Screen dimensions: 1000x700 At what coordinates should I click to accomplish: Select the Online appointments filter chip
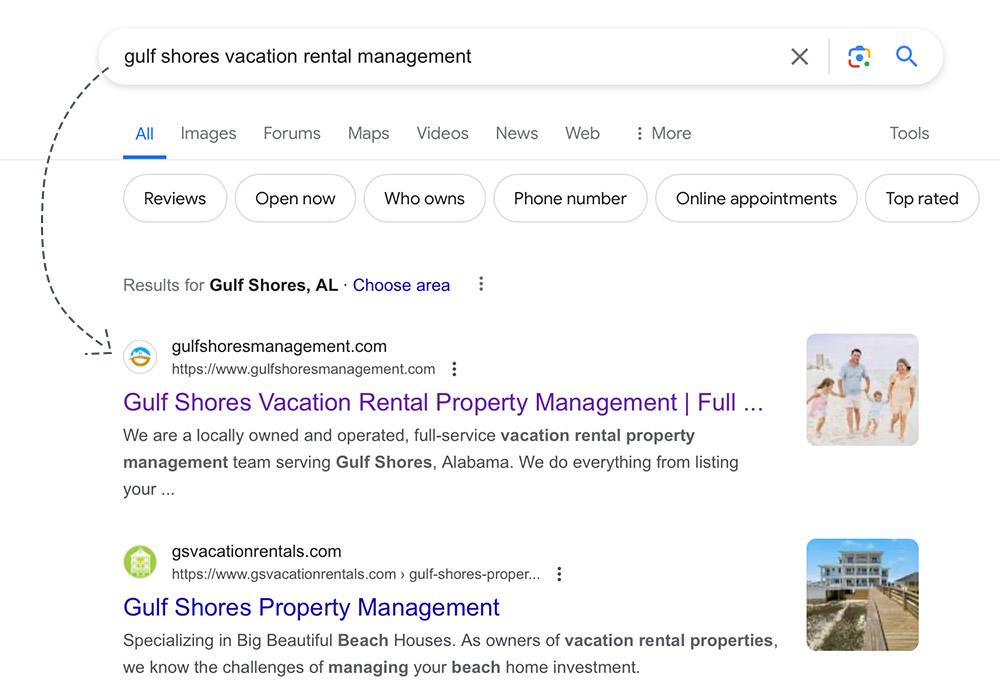(x=756, y=198)
